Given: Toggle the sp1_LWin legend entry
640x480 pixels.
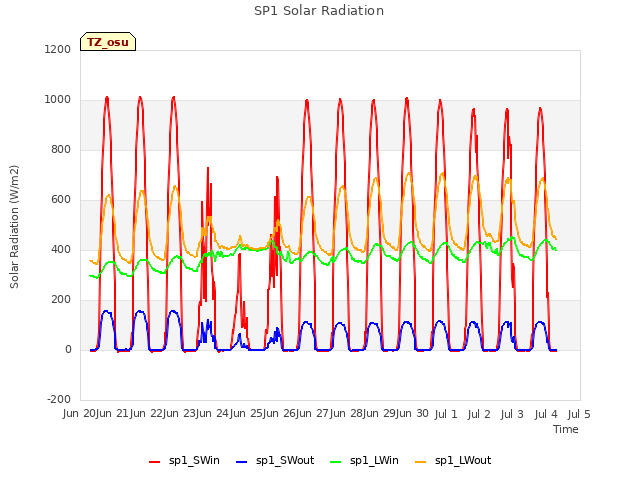Looking at the screenshot, I should click(364, 461).
